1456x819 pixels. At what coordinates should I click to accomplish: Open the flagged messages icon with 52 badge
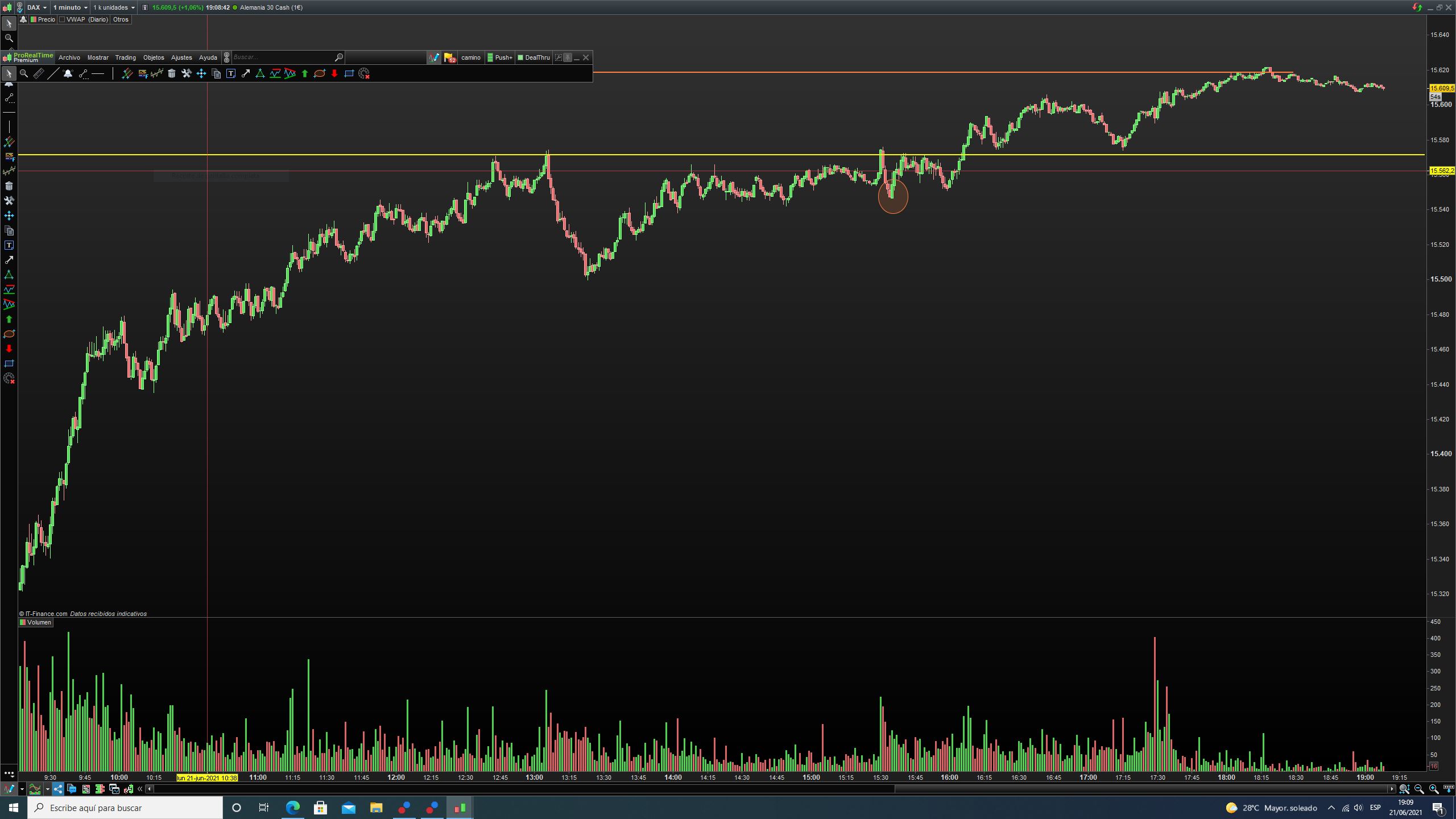(449, 57)
